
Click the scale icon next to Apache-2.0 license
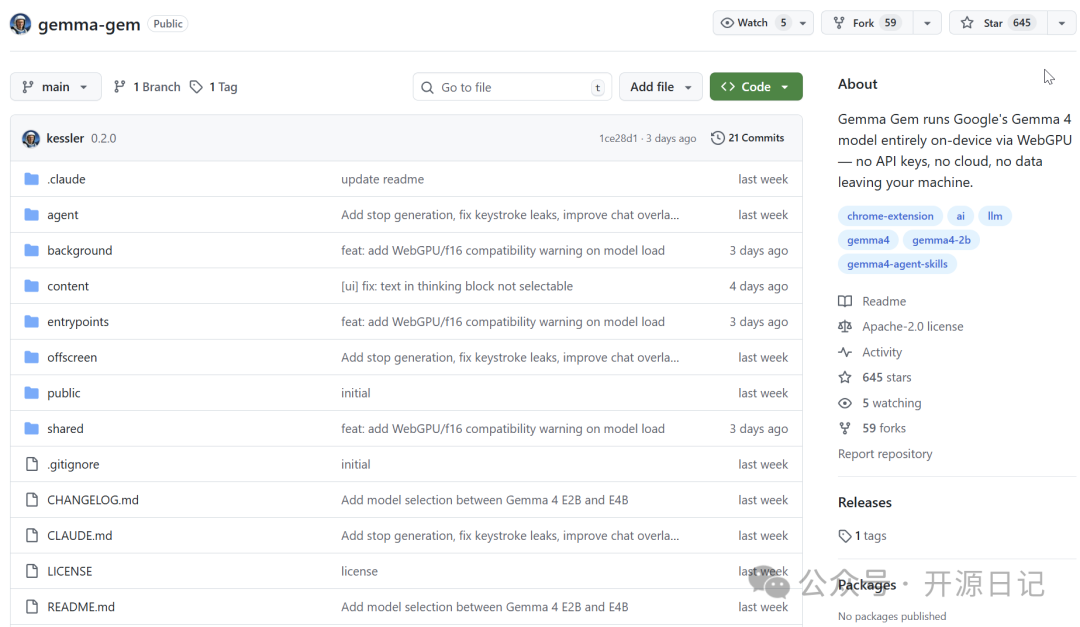845,327
